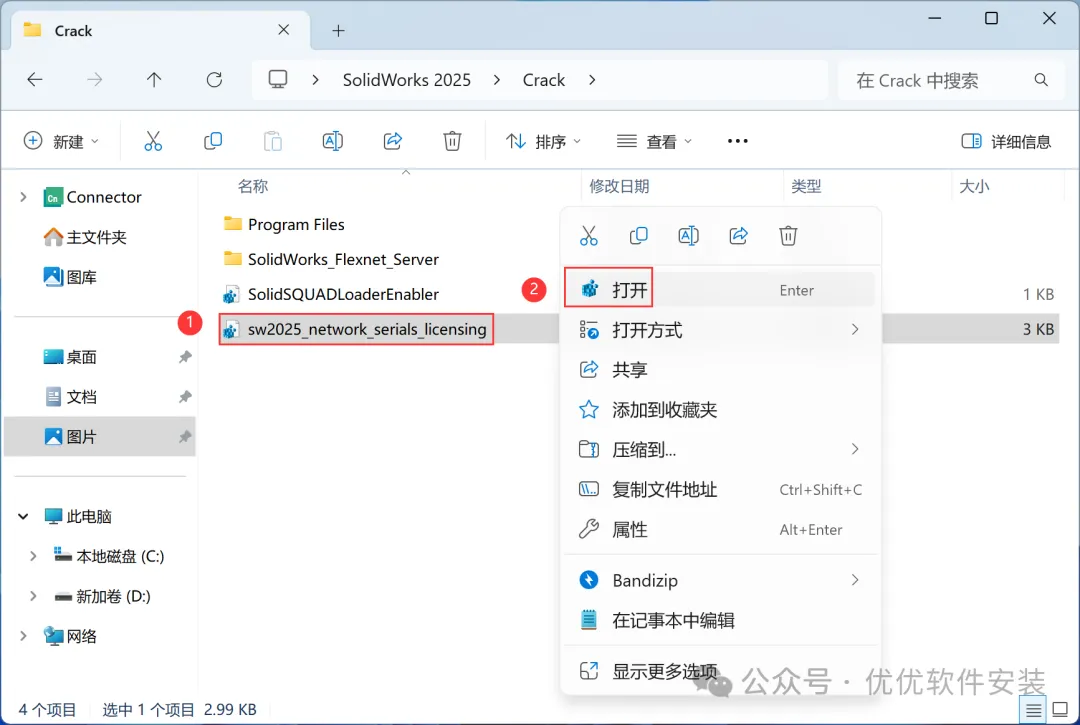Sort by the 大小 column header
Screen dimensions: 1080x725
pos(974,186)
